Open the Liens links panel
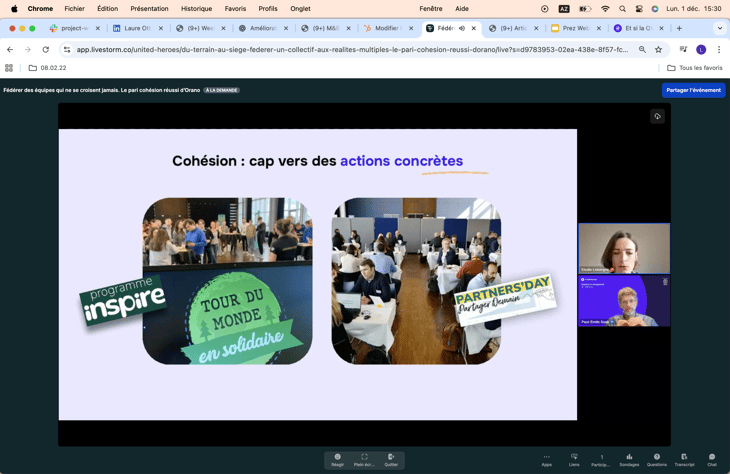This screenshot has width=730, height=474. (574, 459)
